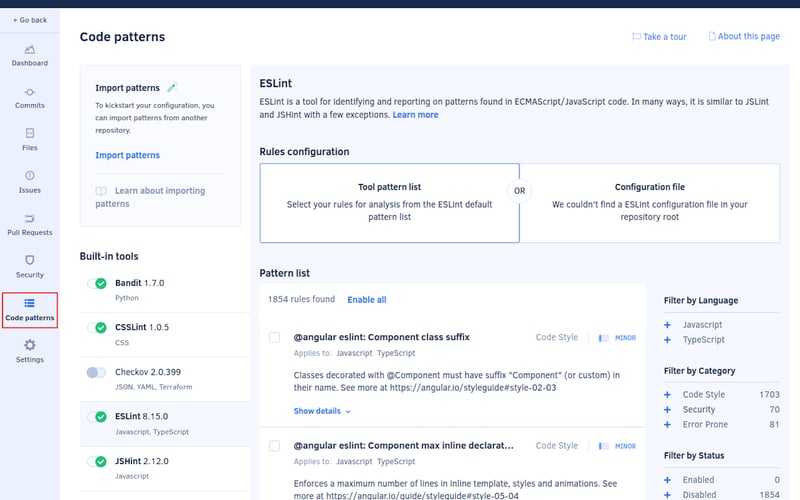The width and height of the screenshot is (800, 500).
Task: Click the Import patterns link
Action: point(128,155)
